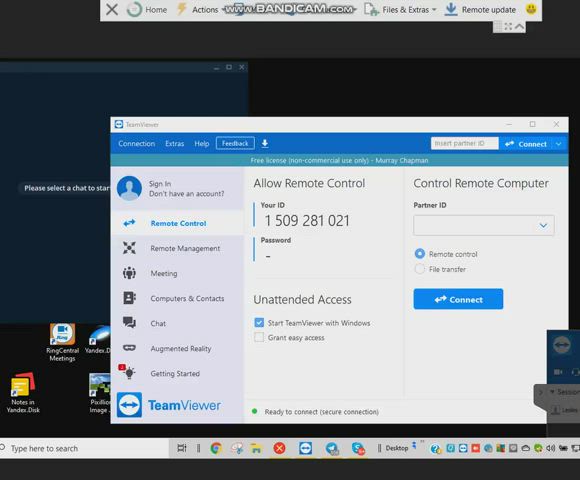Click Don't have an account link
Viewport: 580px width, 480px height.
186,194
